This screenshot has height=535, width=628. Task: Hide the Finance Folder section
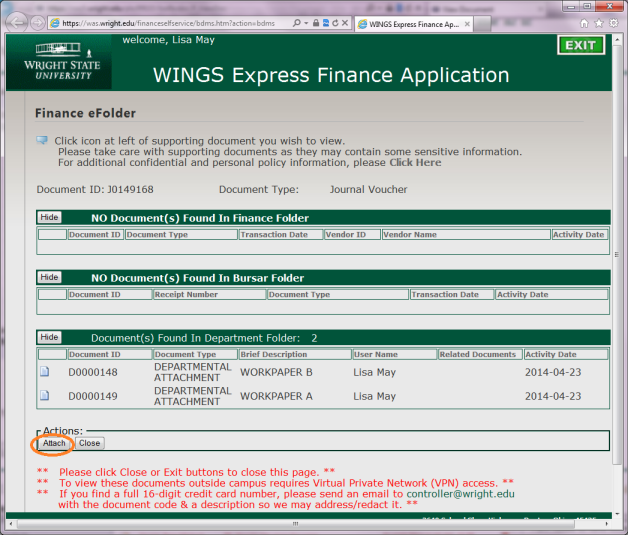coord(49,217)
